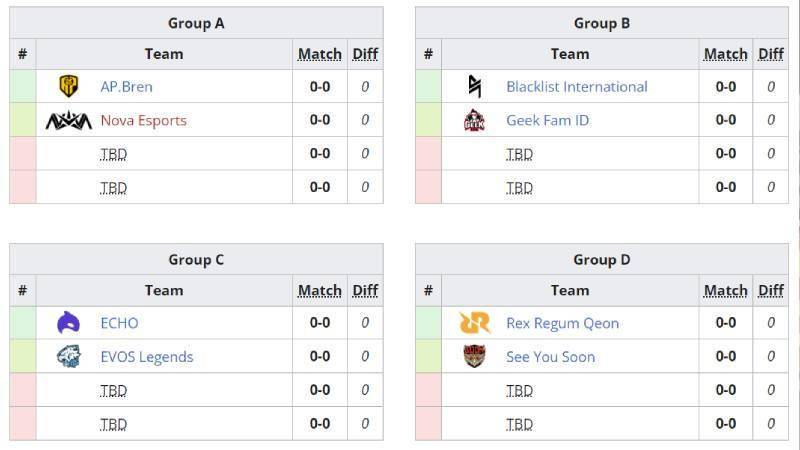
Task: Open the Rex Regum Qeon link
Action: pos(562,323)
